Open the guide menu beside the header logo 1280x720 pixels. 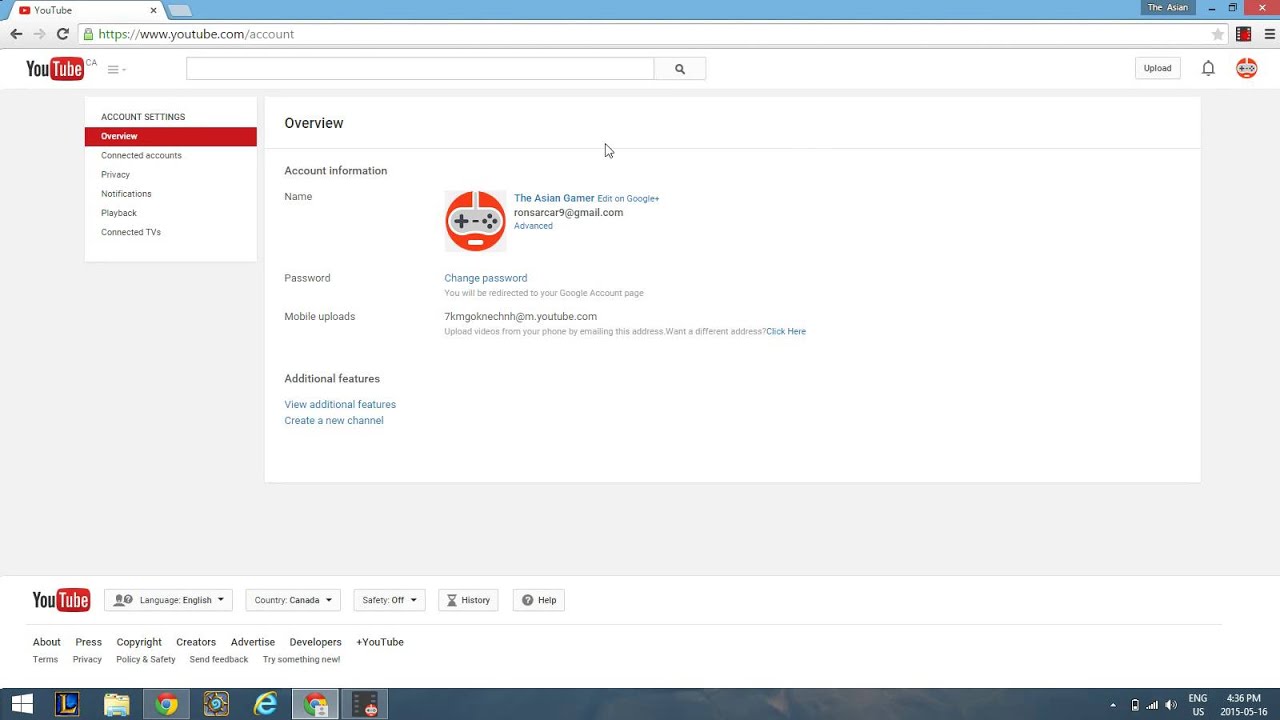click(x=116, y=69)
